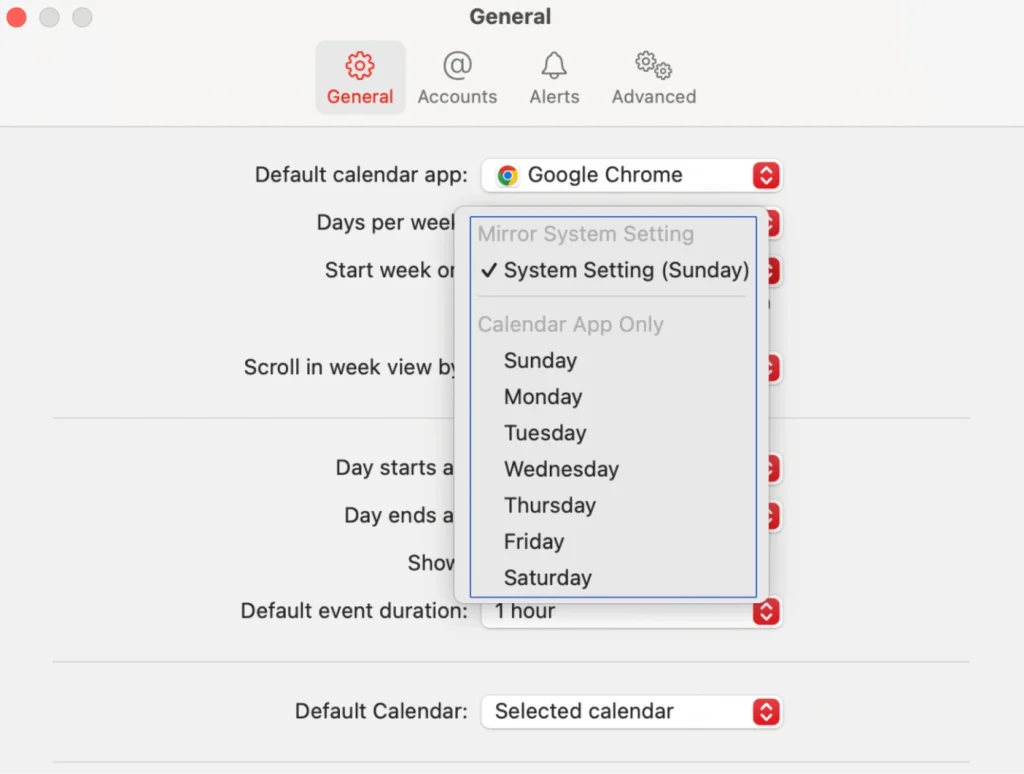Click the Default calendar app label
This screenshot has height=774, width=1024.
pyautogui.click(x=361, y=175)
